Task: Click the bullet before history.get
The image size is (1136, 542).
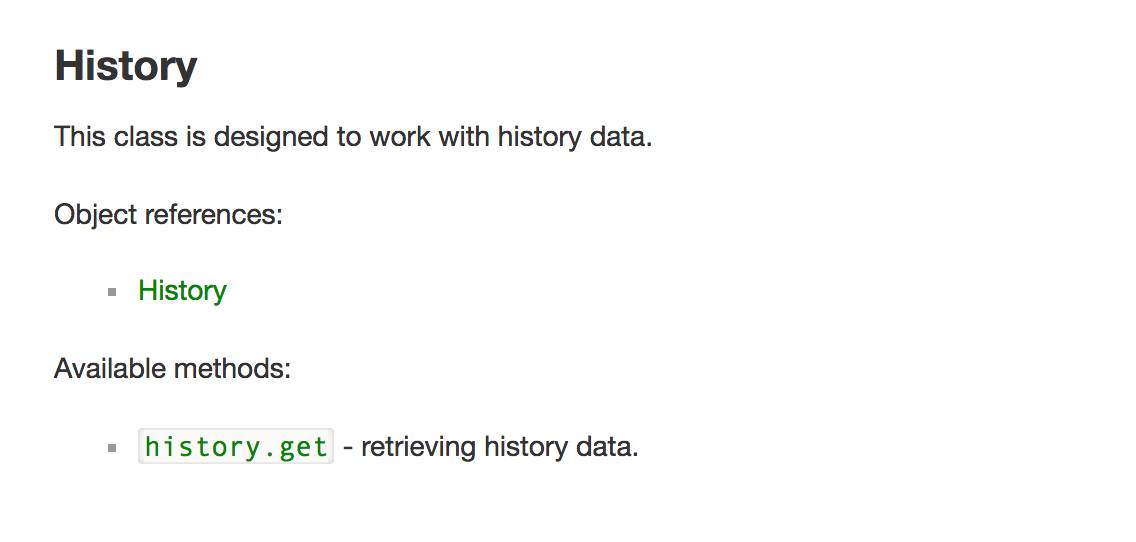Action: point(112,448)
